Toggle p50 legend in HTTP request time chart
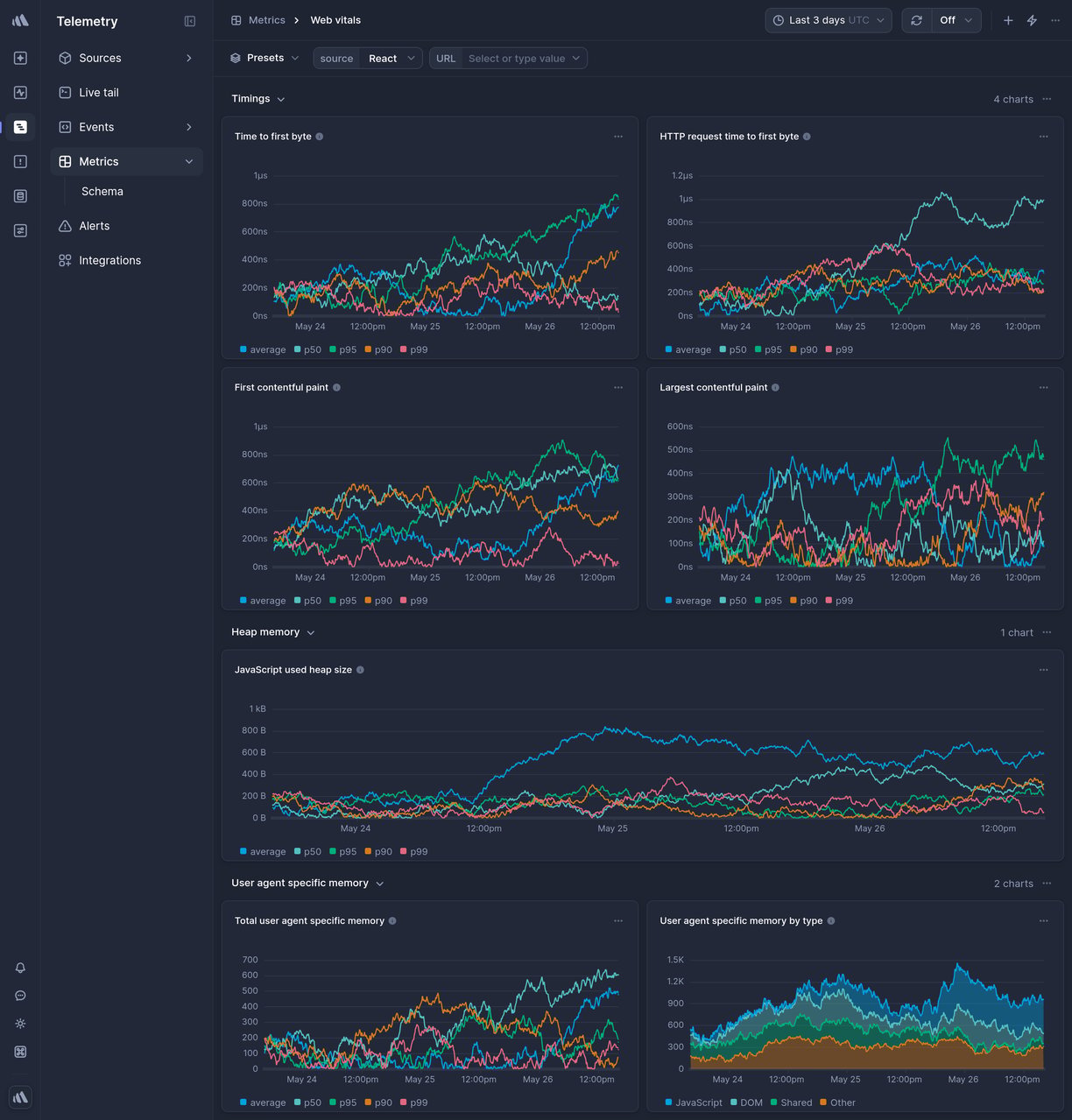This screenshot has width=1072, height=1120. 733,349
